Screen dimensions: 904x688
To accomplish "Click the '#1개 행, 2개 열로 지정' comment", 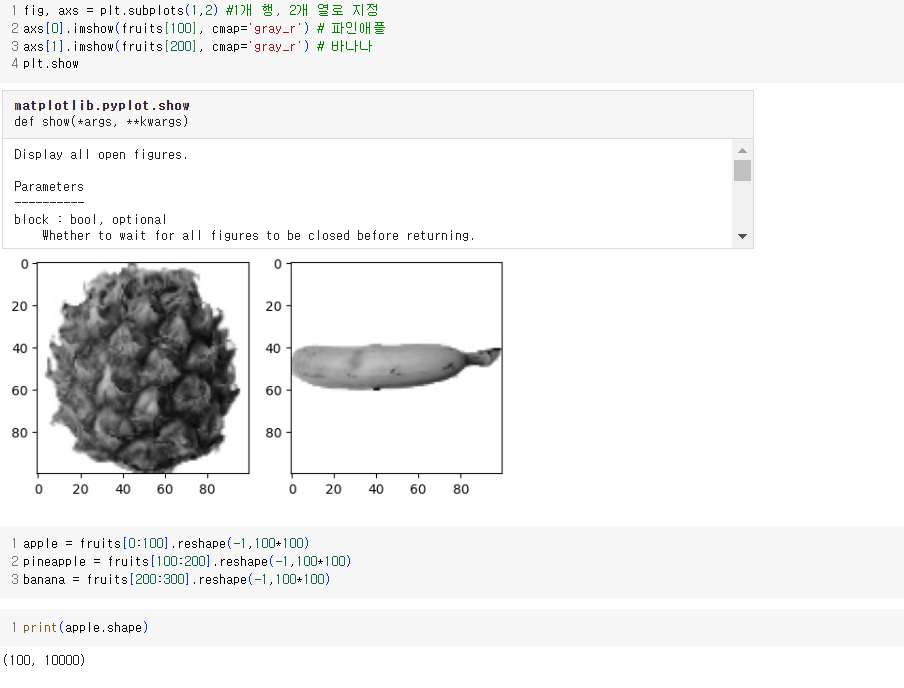I will coord(302,10).
